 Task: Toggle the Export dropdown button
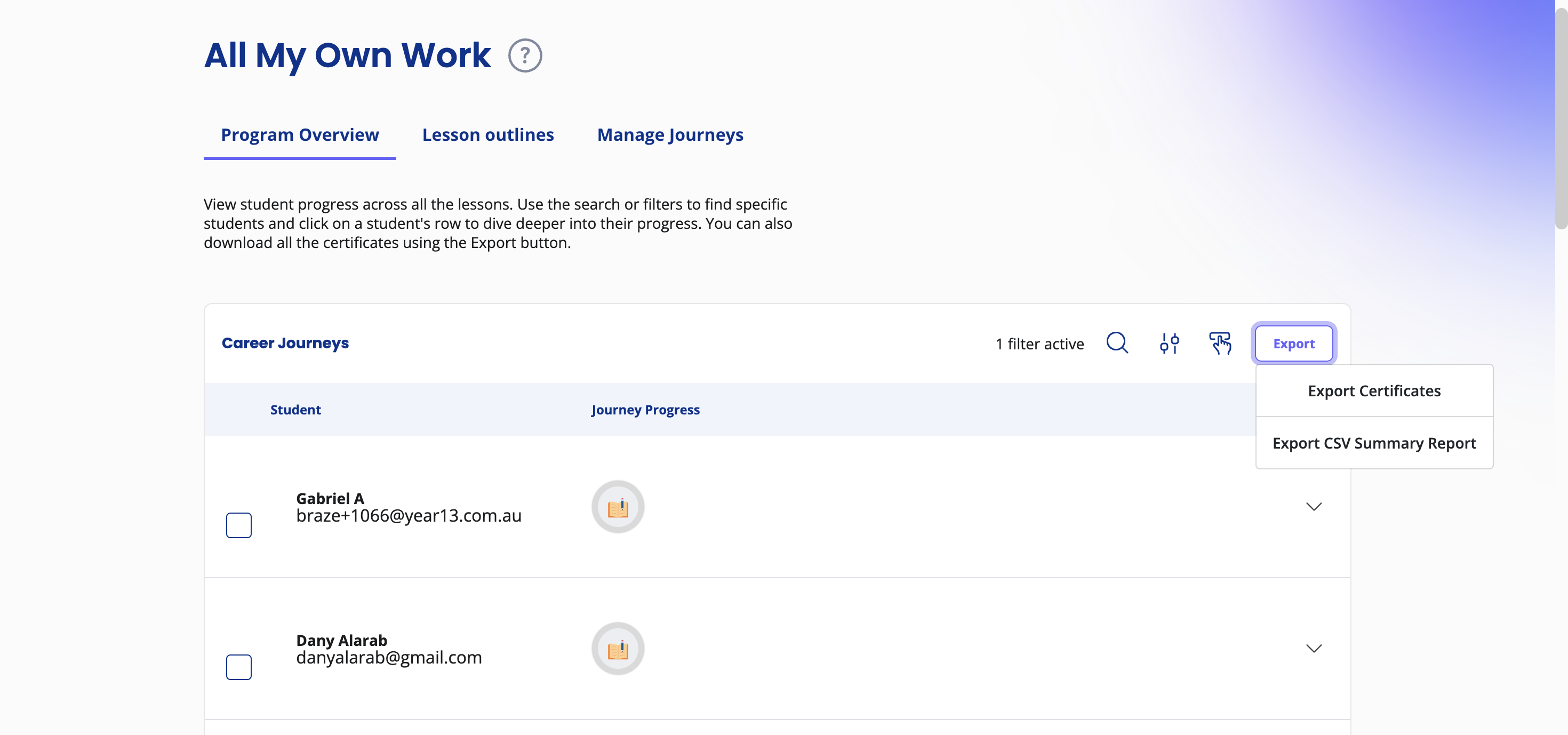[x=1293, y=343]
